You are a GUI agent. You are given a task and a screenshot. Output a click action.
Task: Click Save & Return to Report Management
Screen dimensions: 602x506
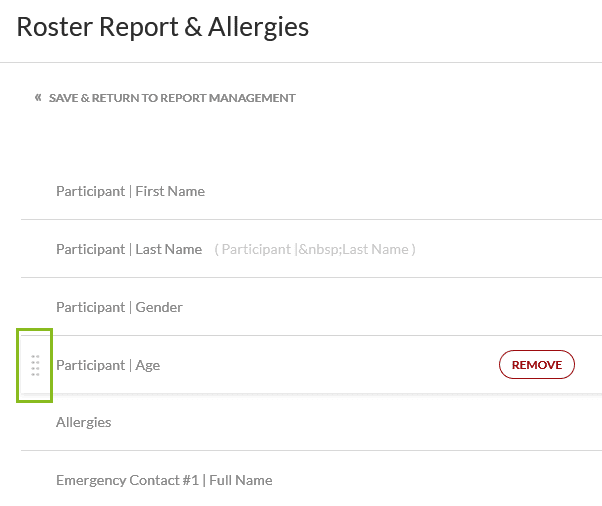[172, 98]
